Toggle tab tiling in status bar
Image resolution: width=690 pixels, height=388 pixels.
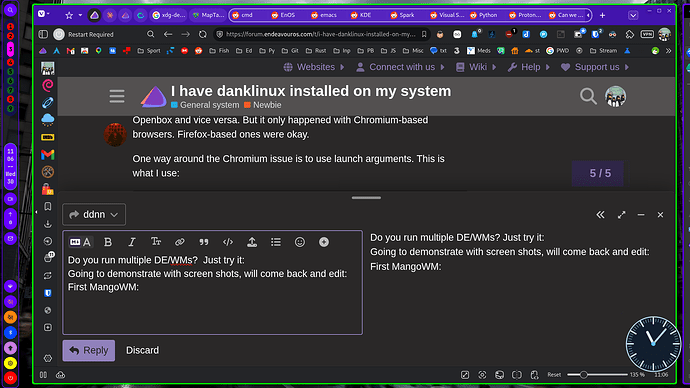point(517,375)
